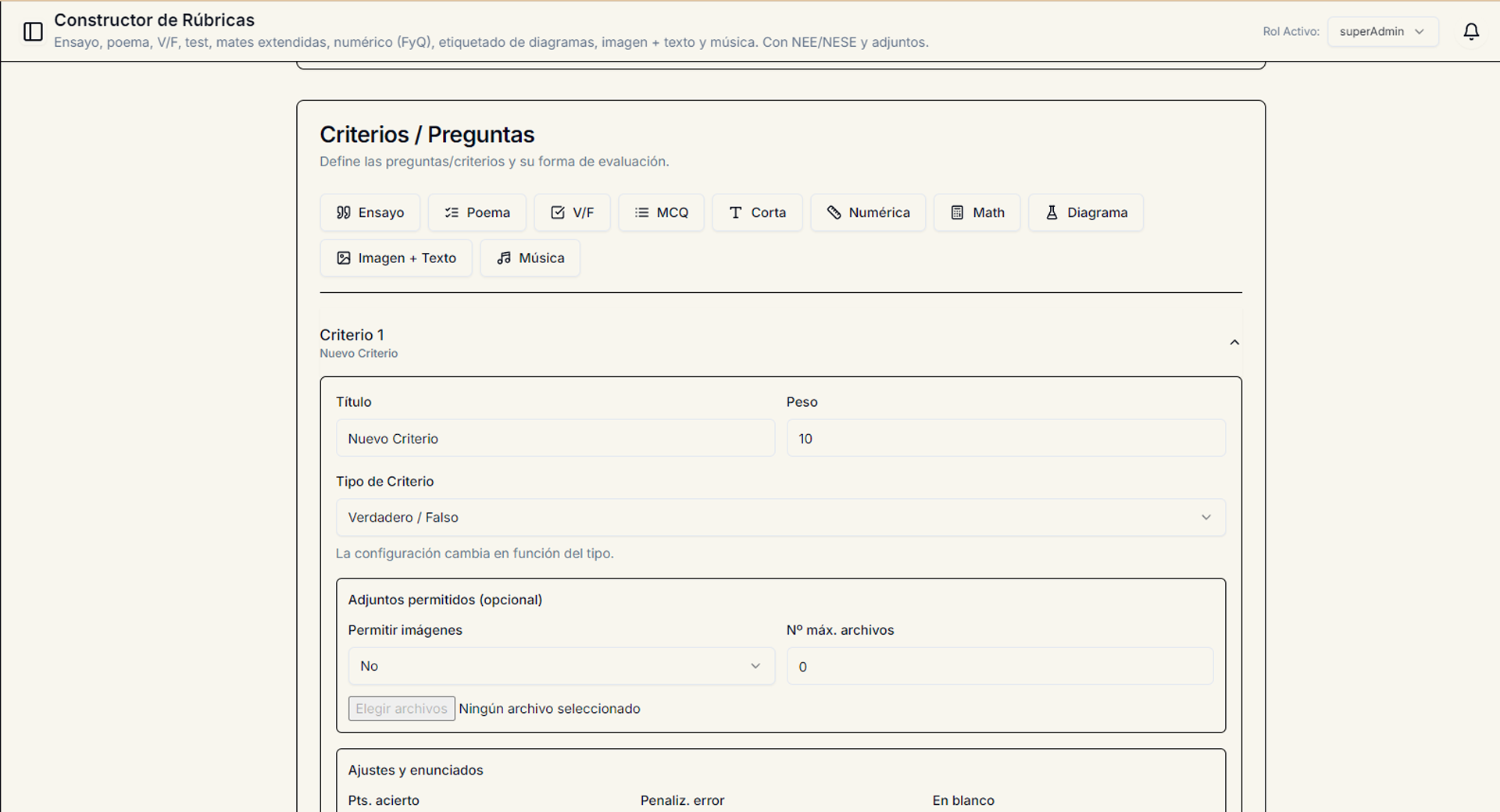Add a Corta criterion
The image size is (1500, 812).
click(757, 212)
